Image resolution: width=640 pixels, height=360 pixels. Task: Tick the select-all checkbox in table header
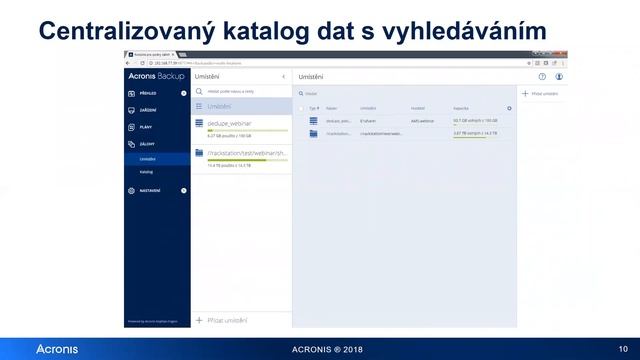click(301, 108)
